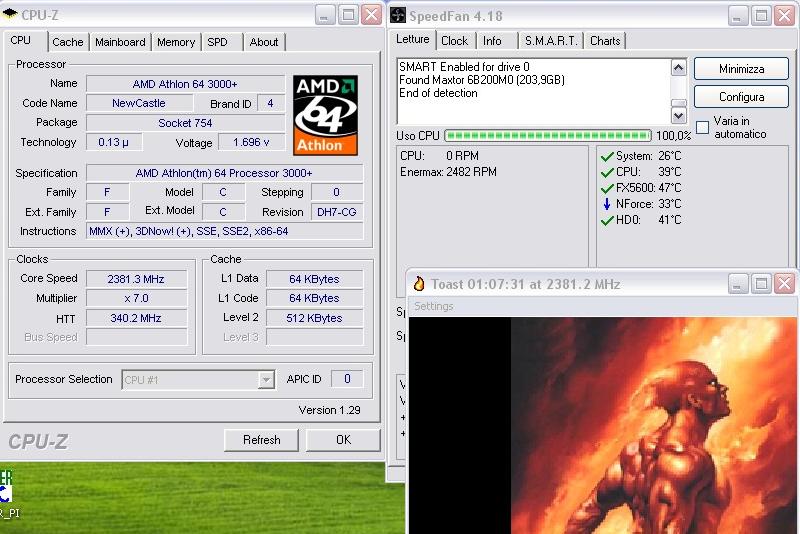800x534 pixels.
Task: Click the Toast flame icon in title bar
Action: [x=419, y=284]
